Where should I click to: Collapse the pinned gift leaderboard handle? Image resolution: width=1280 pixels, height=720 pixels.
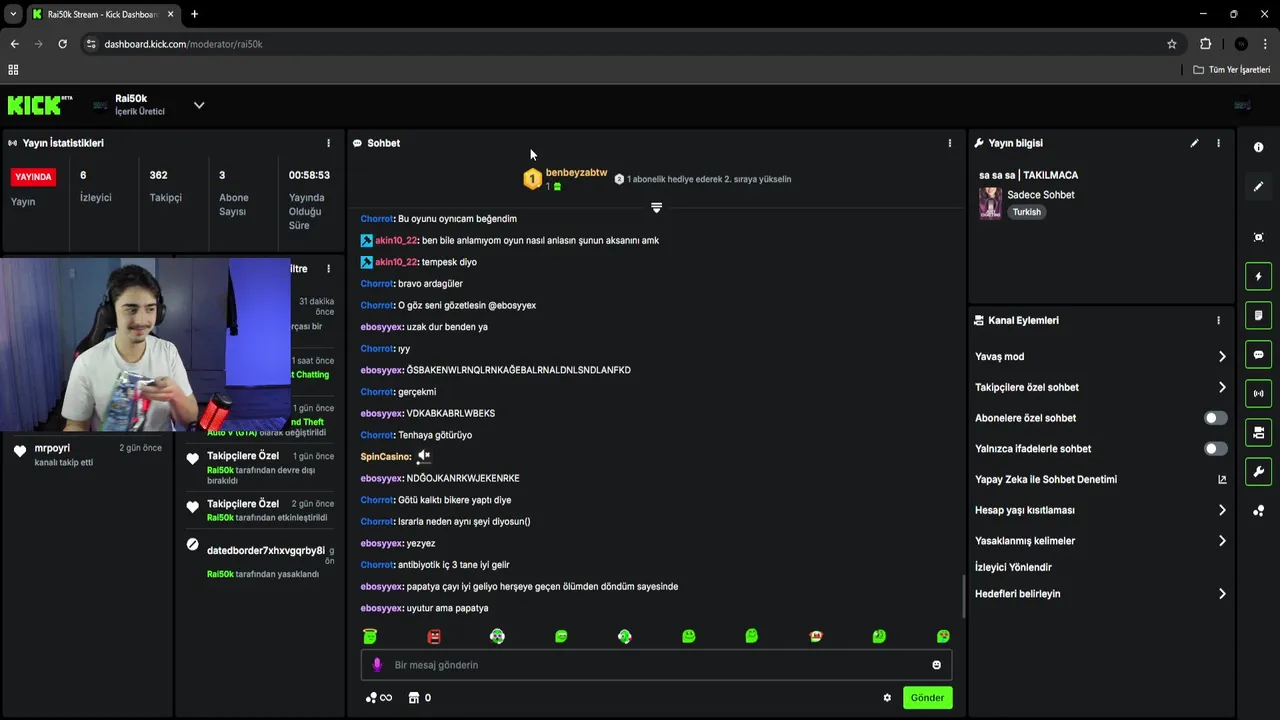[656, 208]
